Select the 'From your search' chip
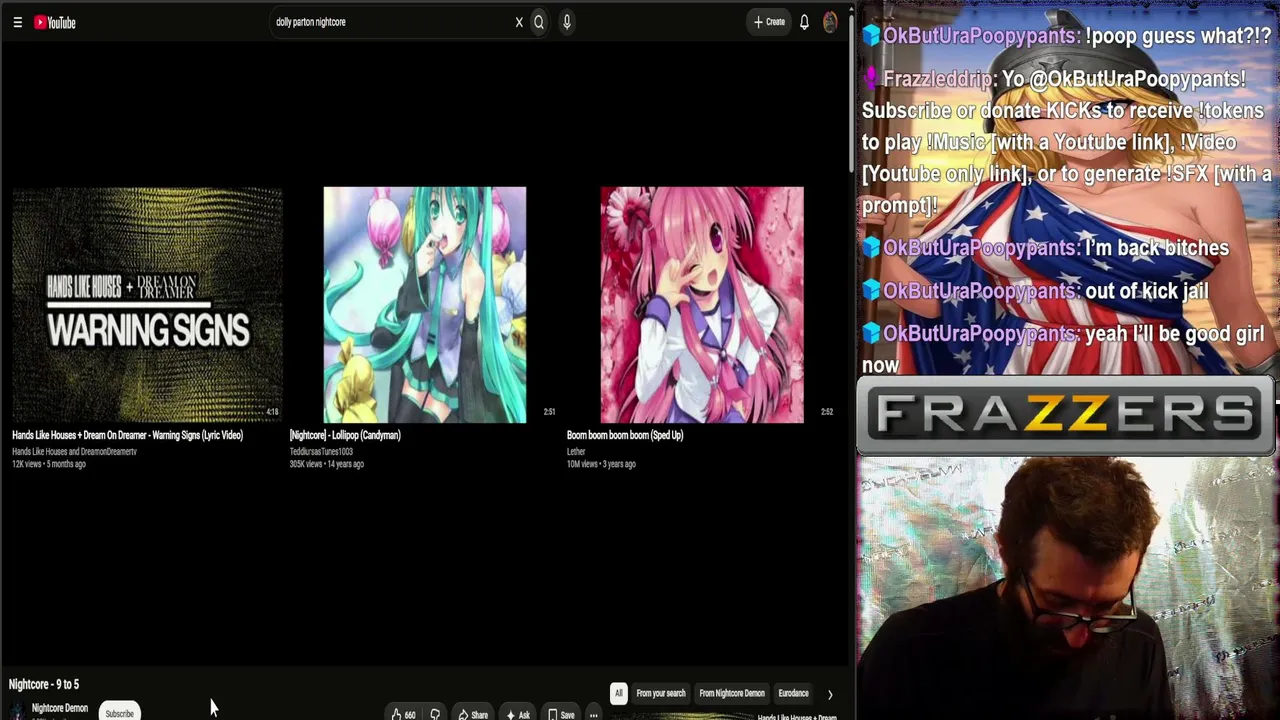The image size is (1280, 720). 661,693
